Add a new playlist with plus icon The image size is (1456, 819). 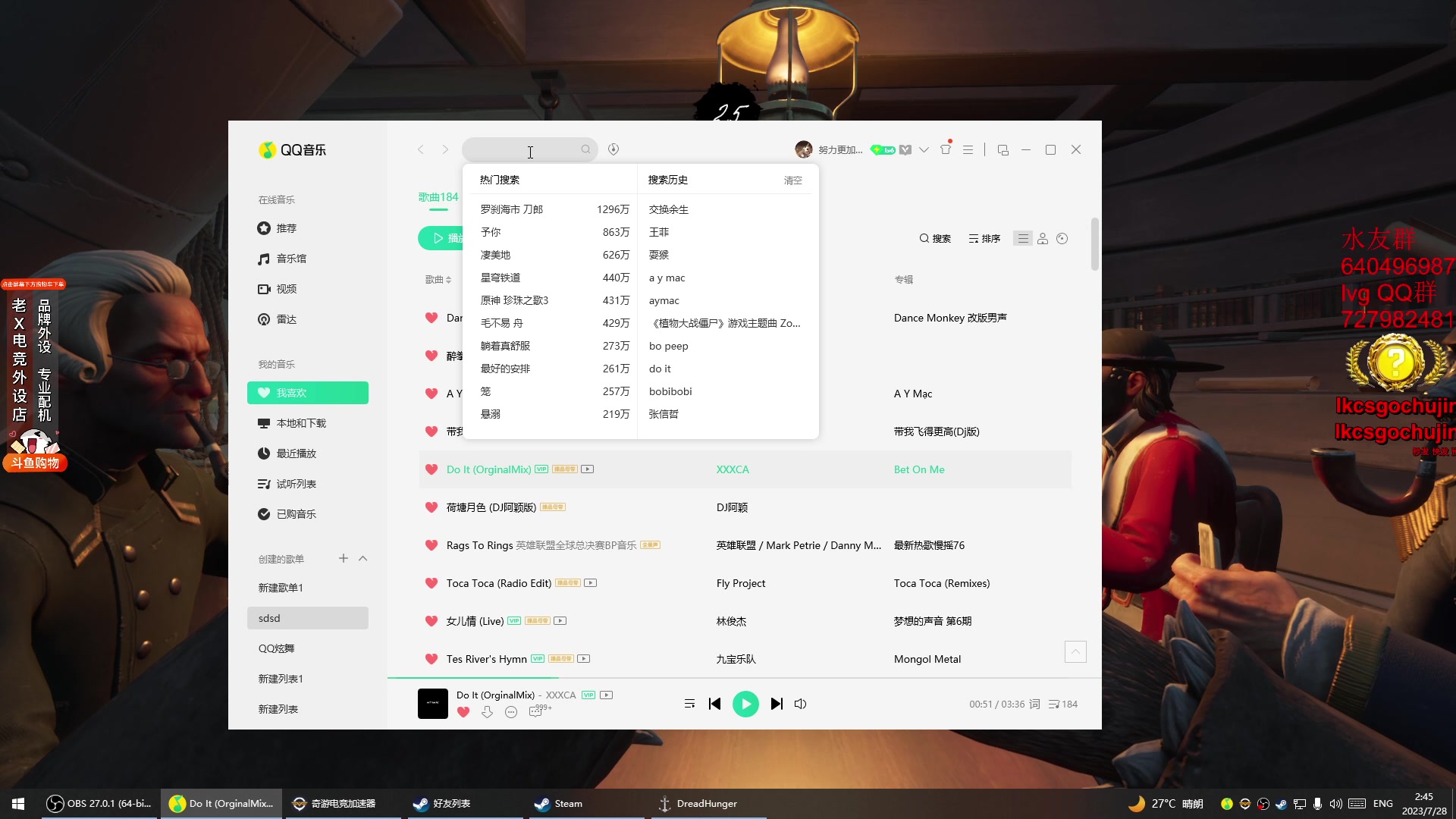(x=344, y=558)
